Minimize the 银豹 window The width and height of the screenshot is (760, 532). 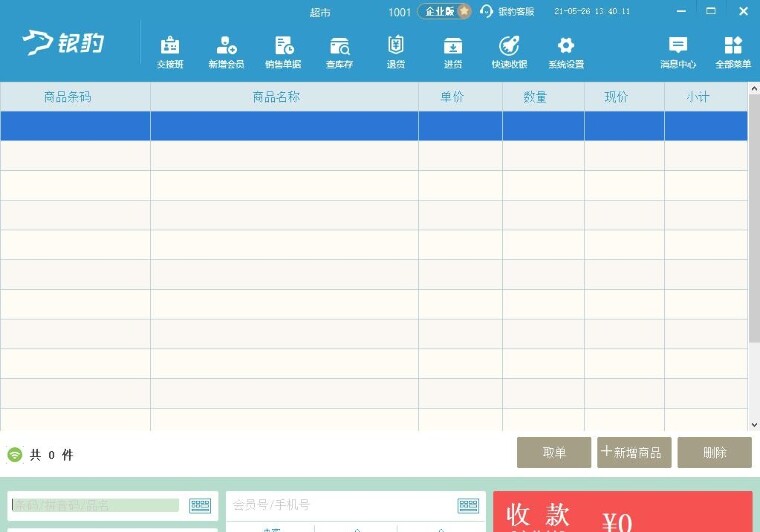pyautogui.click(x=681, y=11)
